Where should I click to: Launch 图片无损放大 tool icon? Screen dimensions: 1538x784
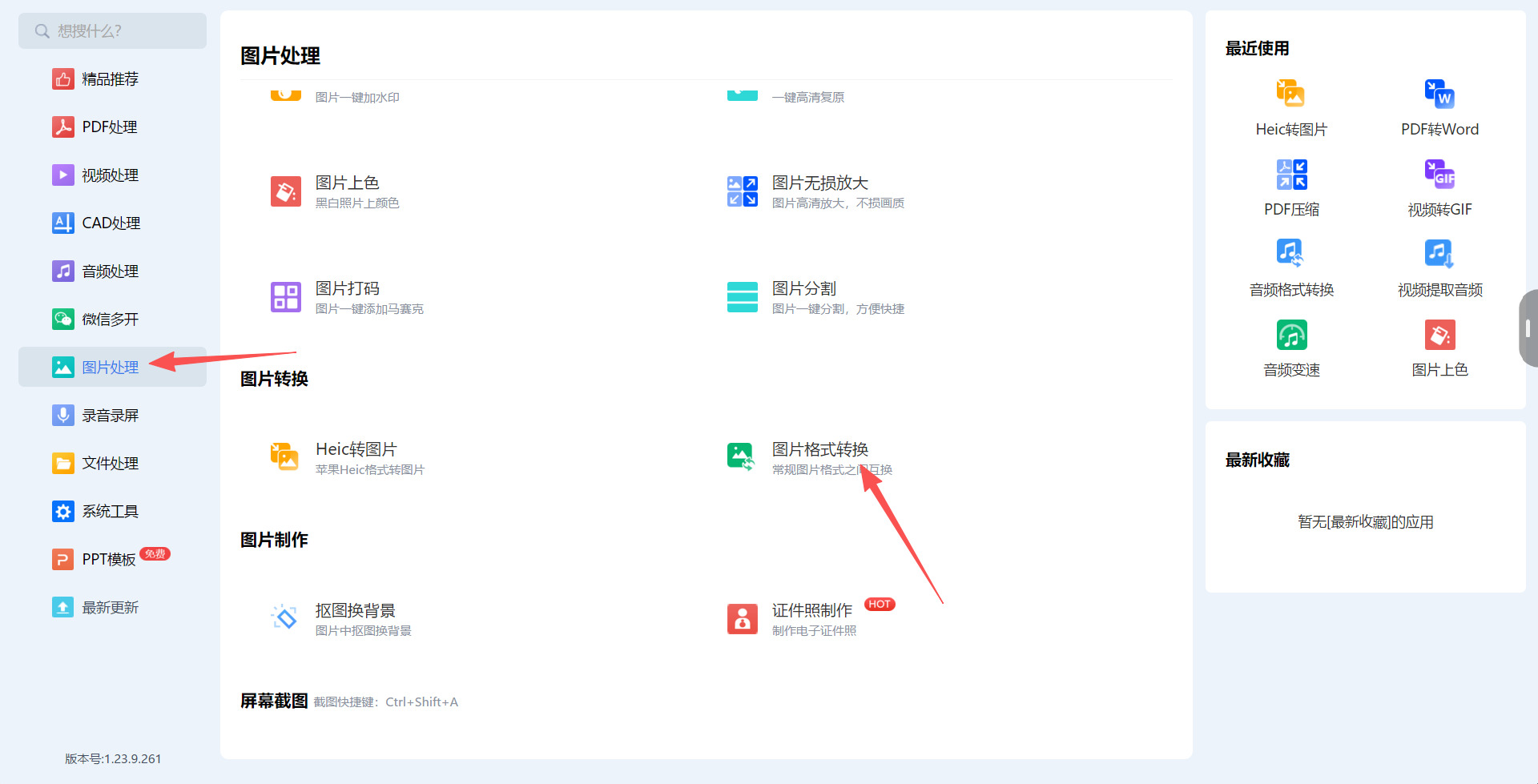[743, 191]
